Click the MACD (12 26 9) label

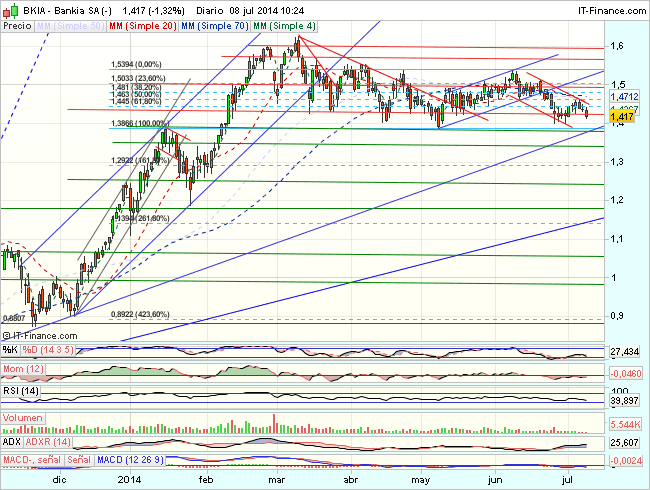tap(131, 459)
